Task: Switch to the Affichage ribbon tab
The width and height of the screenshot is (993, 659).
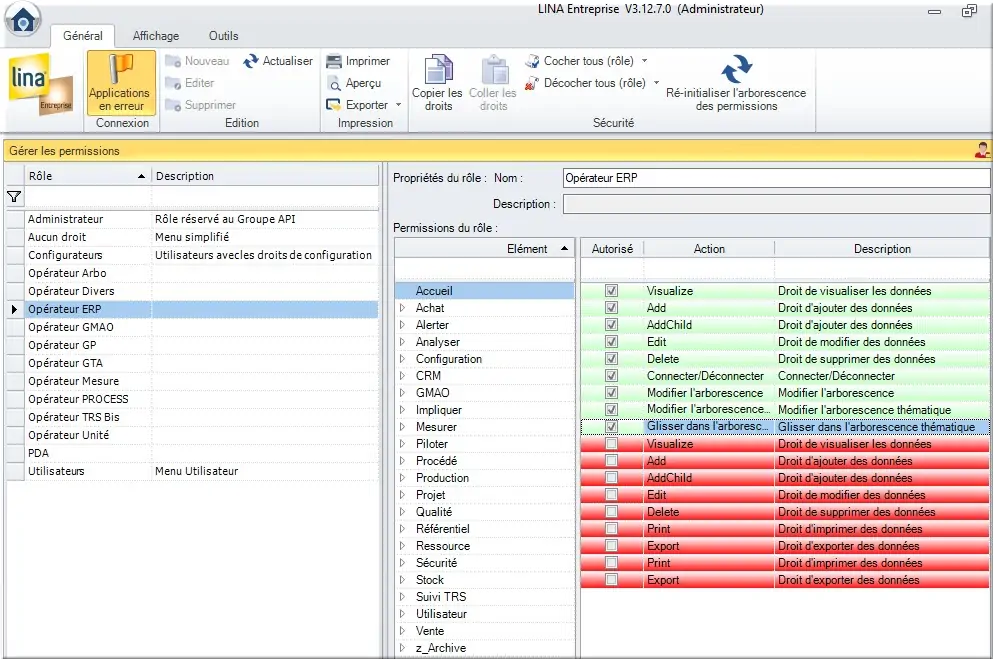Action: [x=156, y=36]
